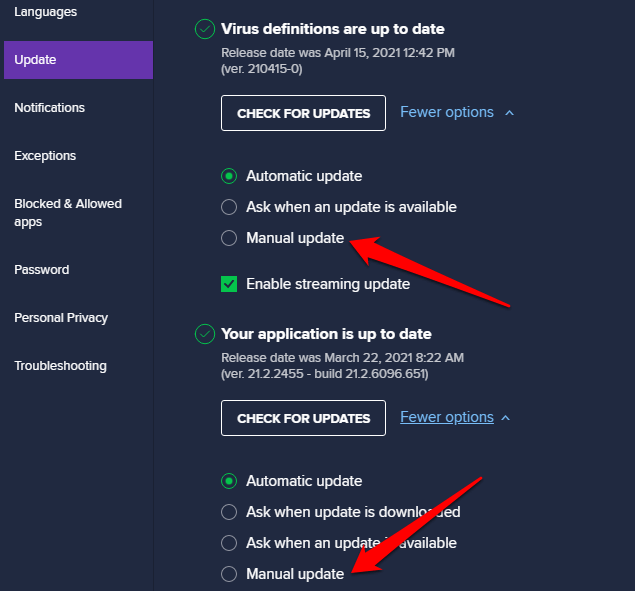Select Manual update for virus definitions

pos(229,238)
